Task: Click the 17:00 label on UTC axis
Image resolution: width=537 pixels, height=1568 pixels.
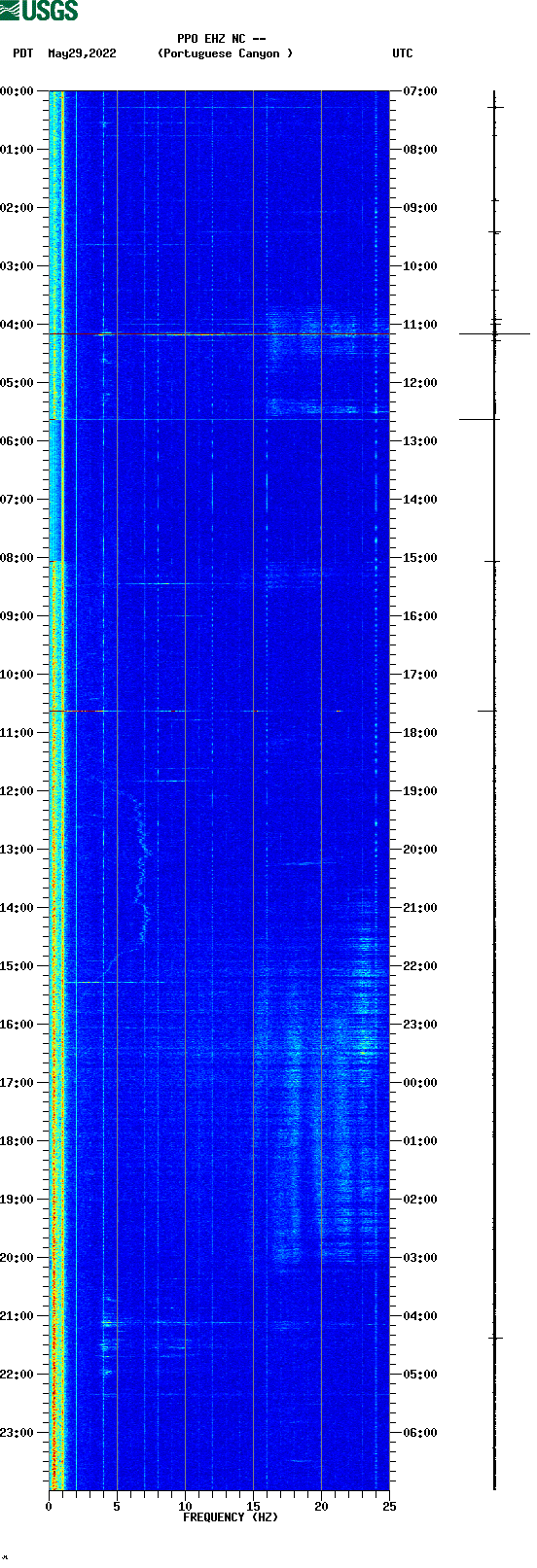Action: click(419, 675)
